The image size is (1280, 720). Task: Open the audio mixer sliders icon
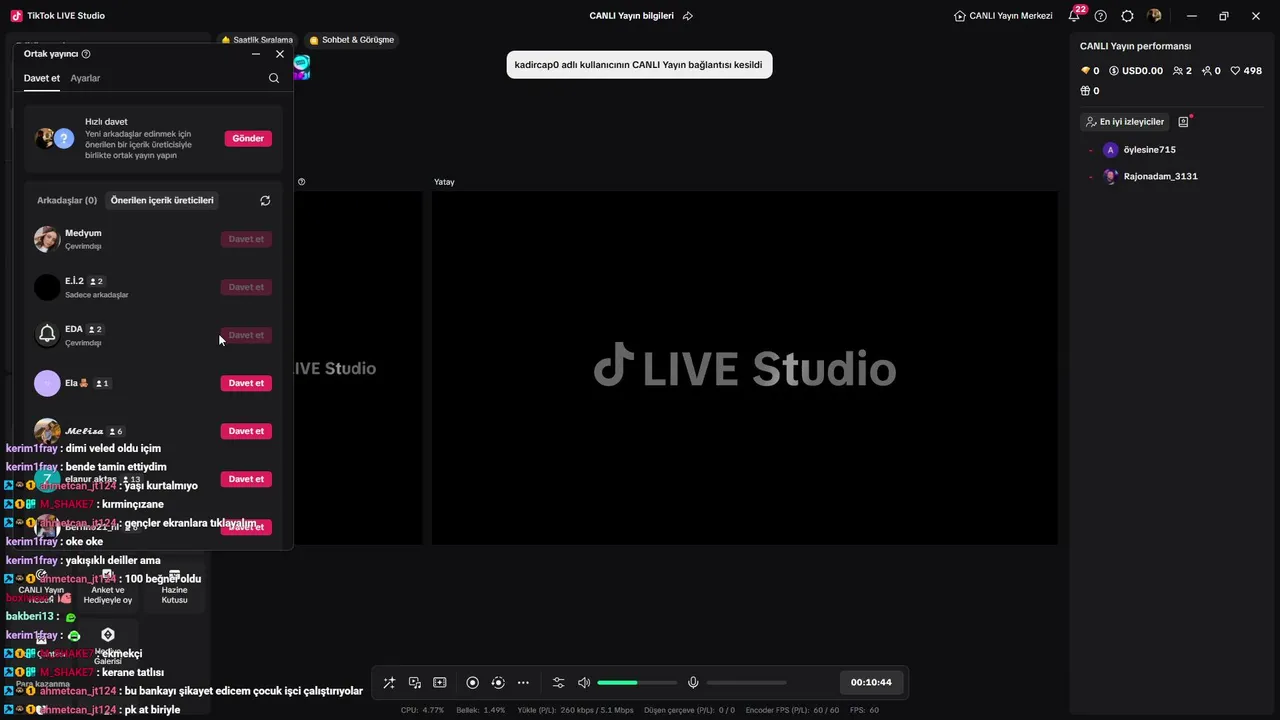558,682
